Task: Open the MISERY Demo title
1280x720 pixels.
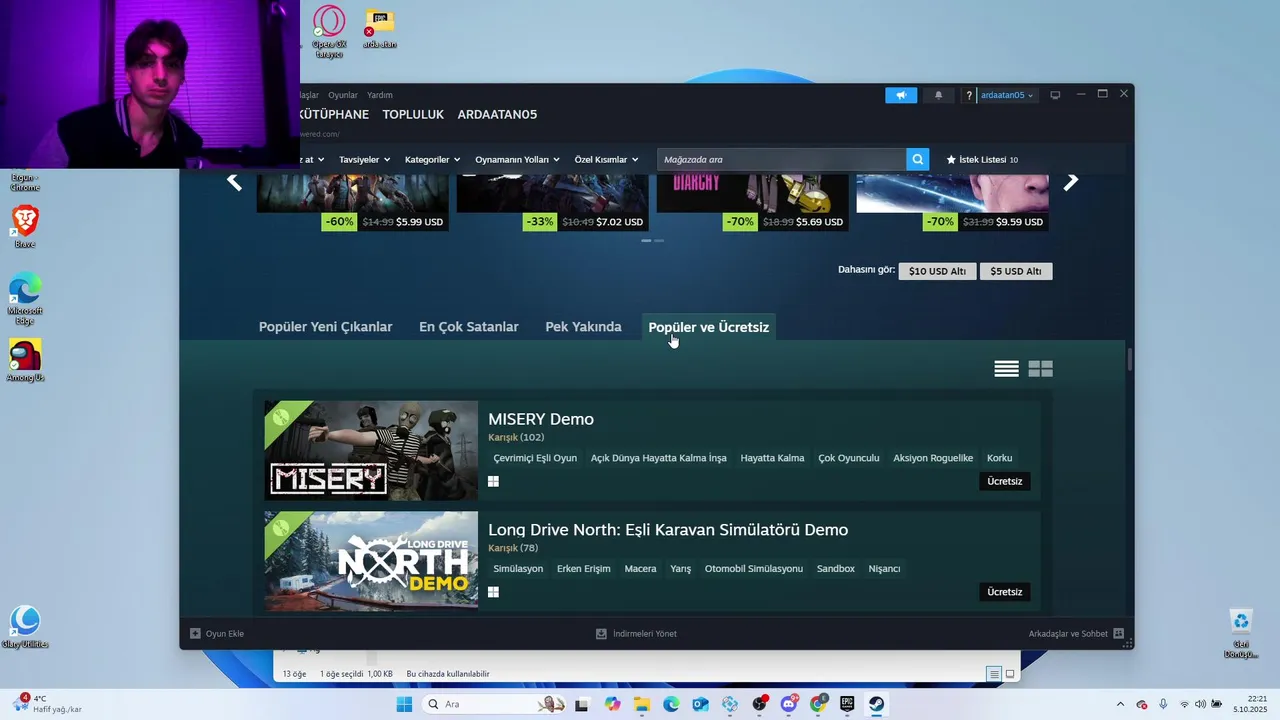Action: 540,419
